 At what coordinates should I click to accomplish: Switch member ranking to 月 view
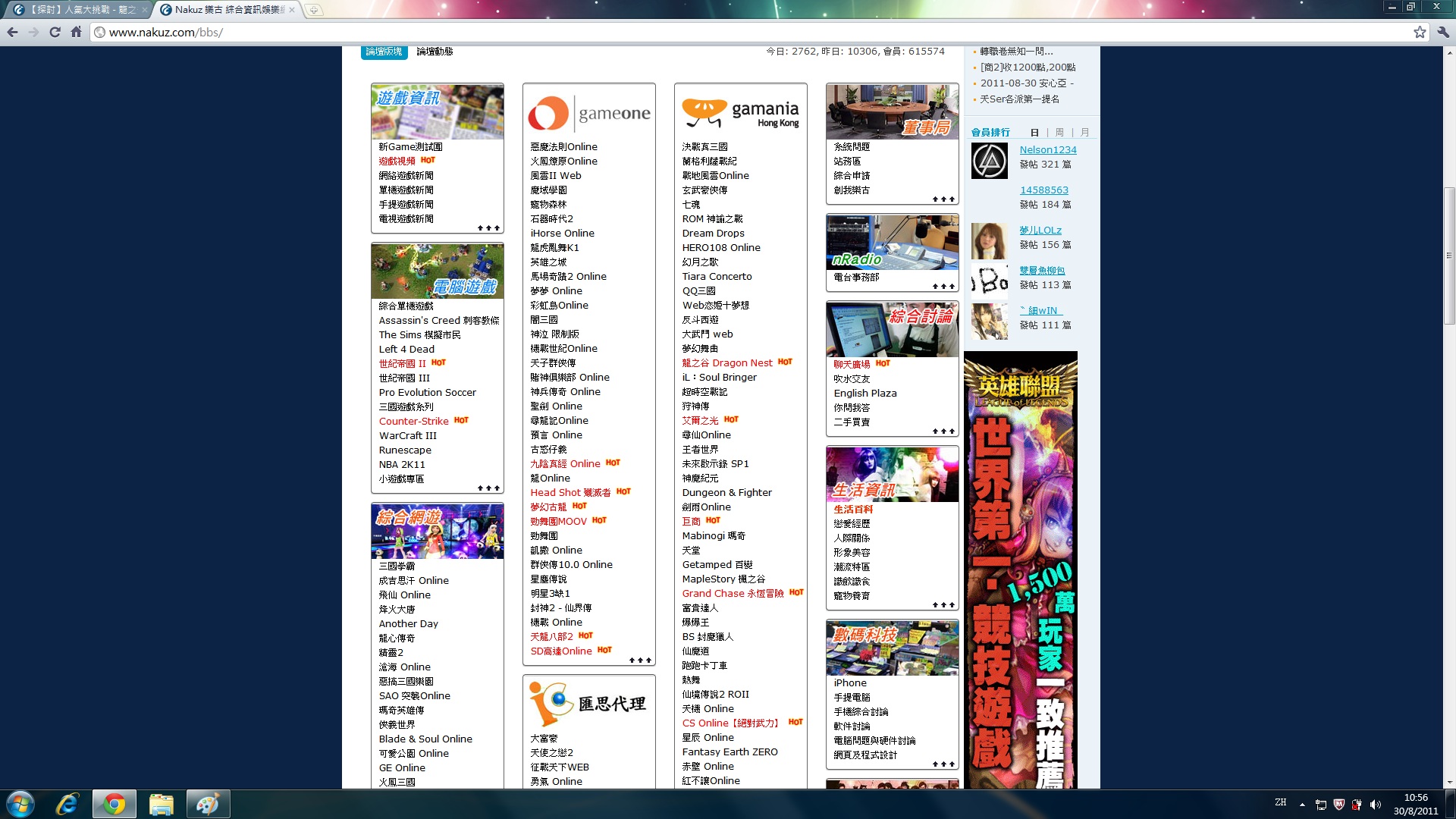tap(1084, 133)
